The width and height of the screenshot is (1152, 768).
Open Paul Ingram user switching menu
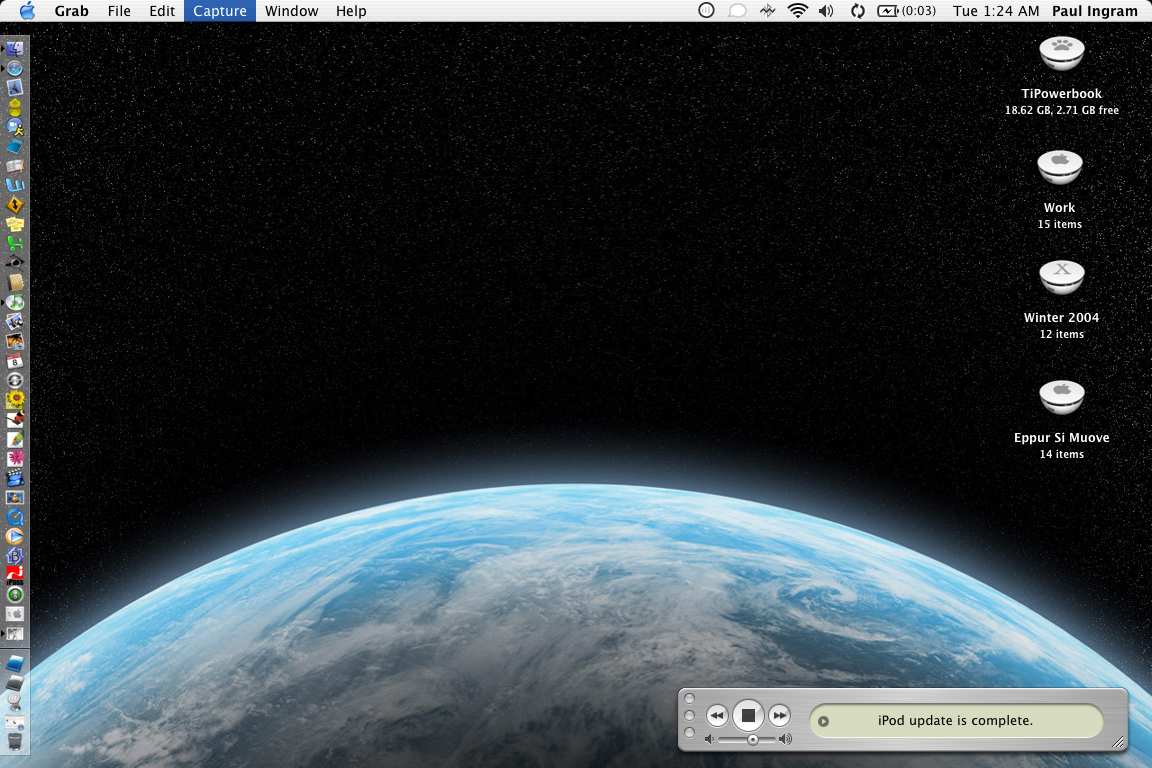1094,11
